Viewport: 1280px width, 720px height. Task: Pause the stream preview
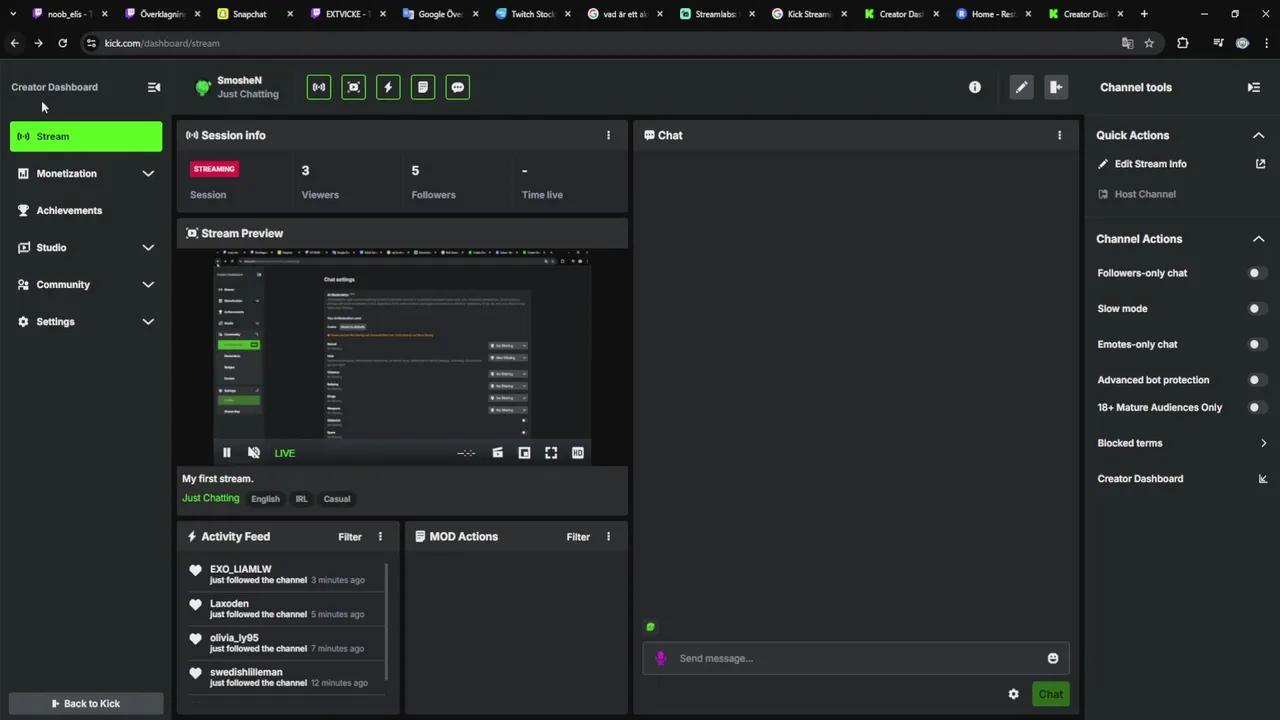point(227,453)
